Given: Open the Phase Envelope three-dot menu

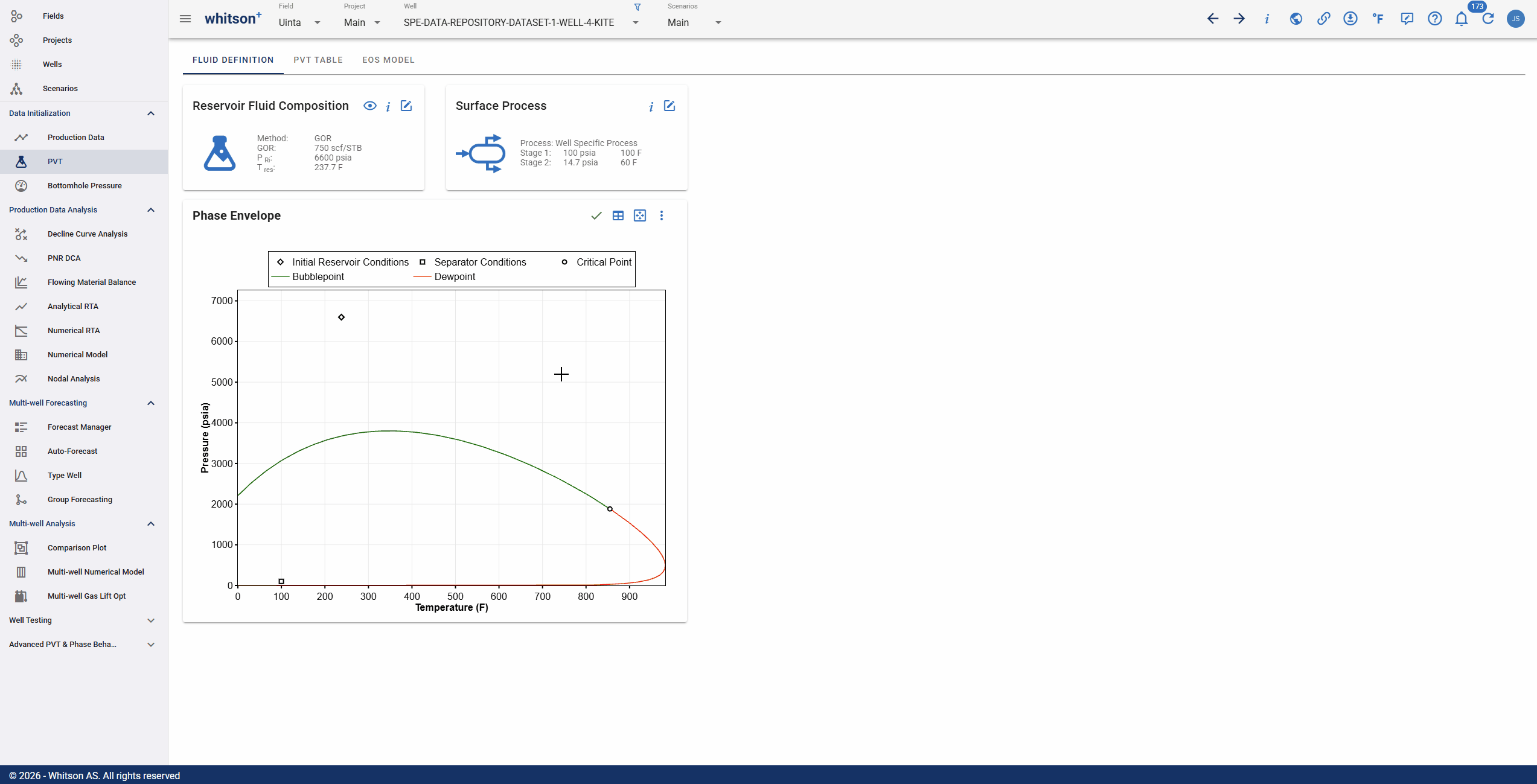Looking at the screenshot, I should [x=662, y=215].
